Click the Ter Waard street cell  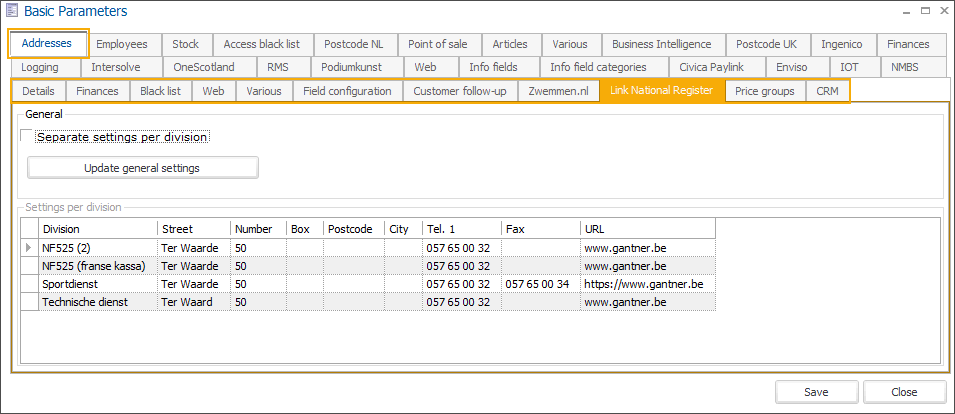click(x=194, y=302)
